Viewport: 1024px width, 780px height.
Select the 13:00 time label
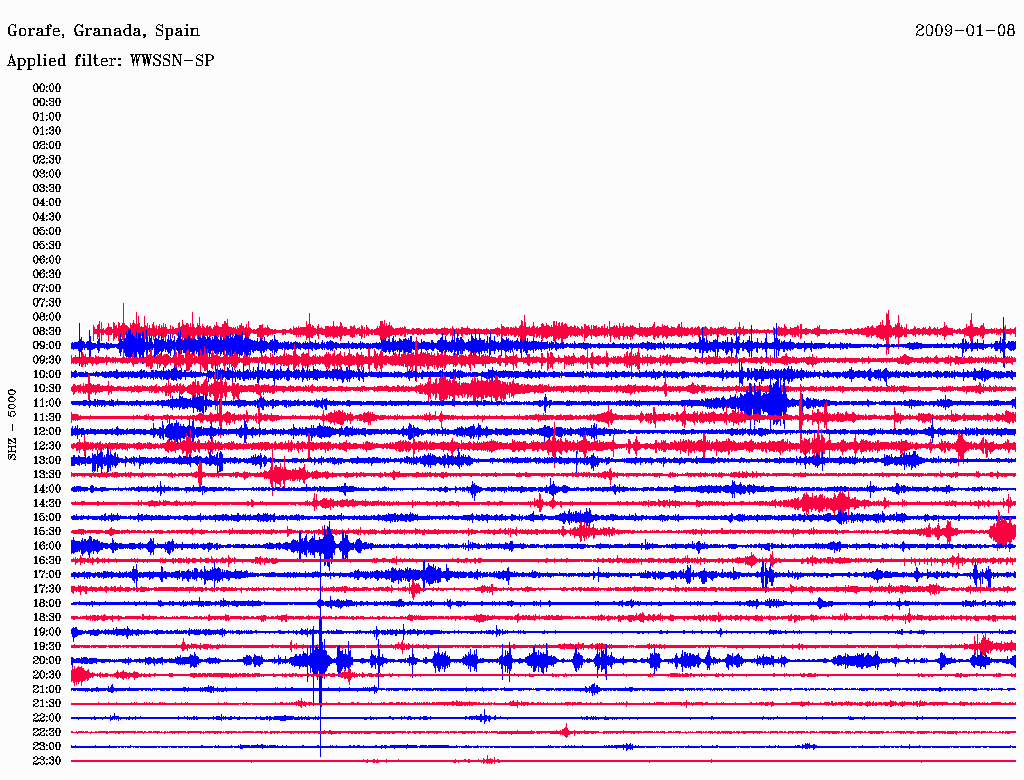point(46,460)
